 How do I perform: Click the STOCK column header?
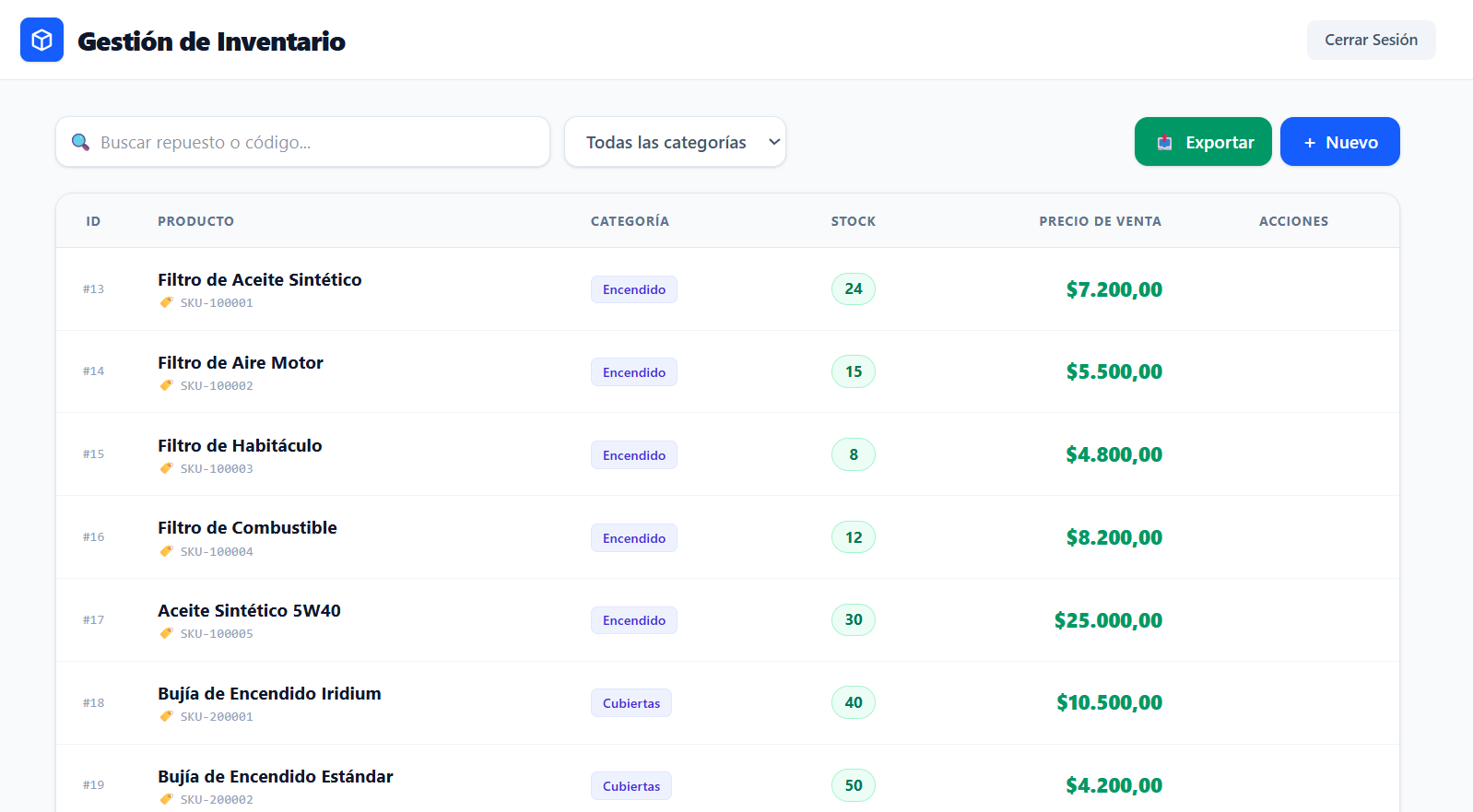(x=853, y=221)
